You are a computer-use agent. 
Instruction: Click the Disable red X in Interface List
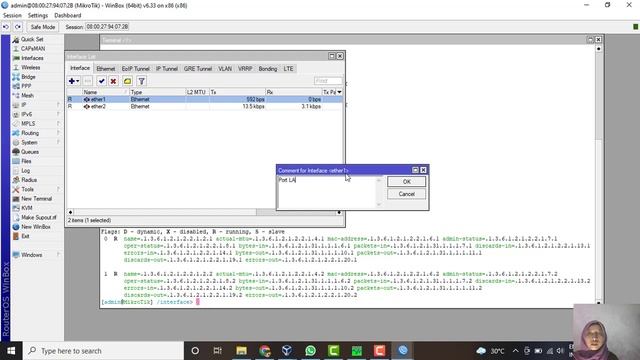click(x=113, y=81)
